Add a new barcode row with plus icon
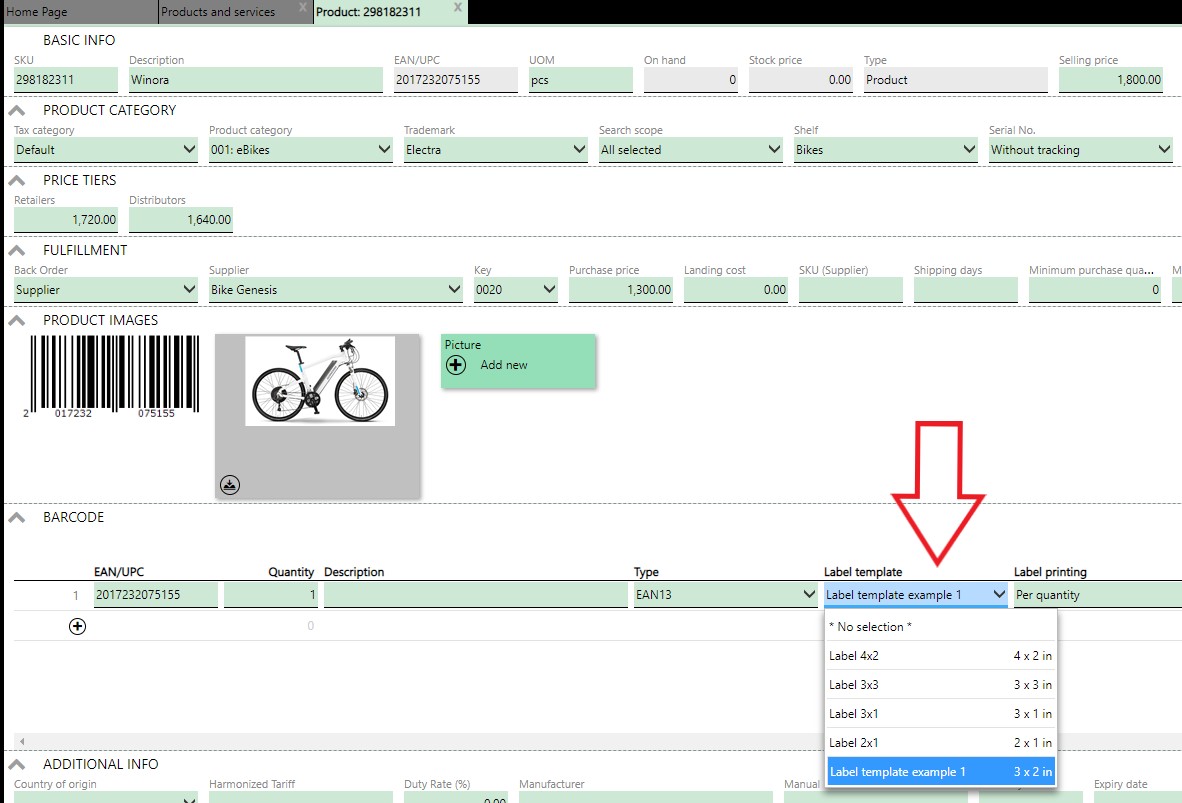 [77, 626]
